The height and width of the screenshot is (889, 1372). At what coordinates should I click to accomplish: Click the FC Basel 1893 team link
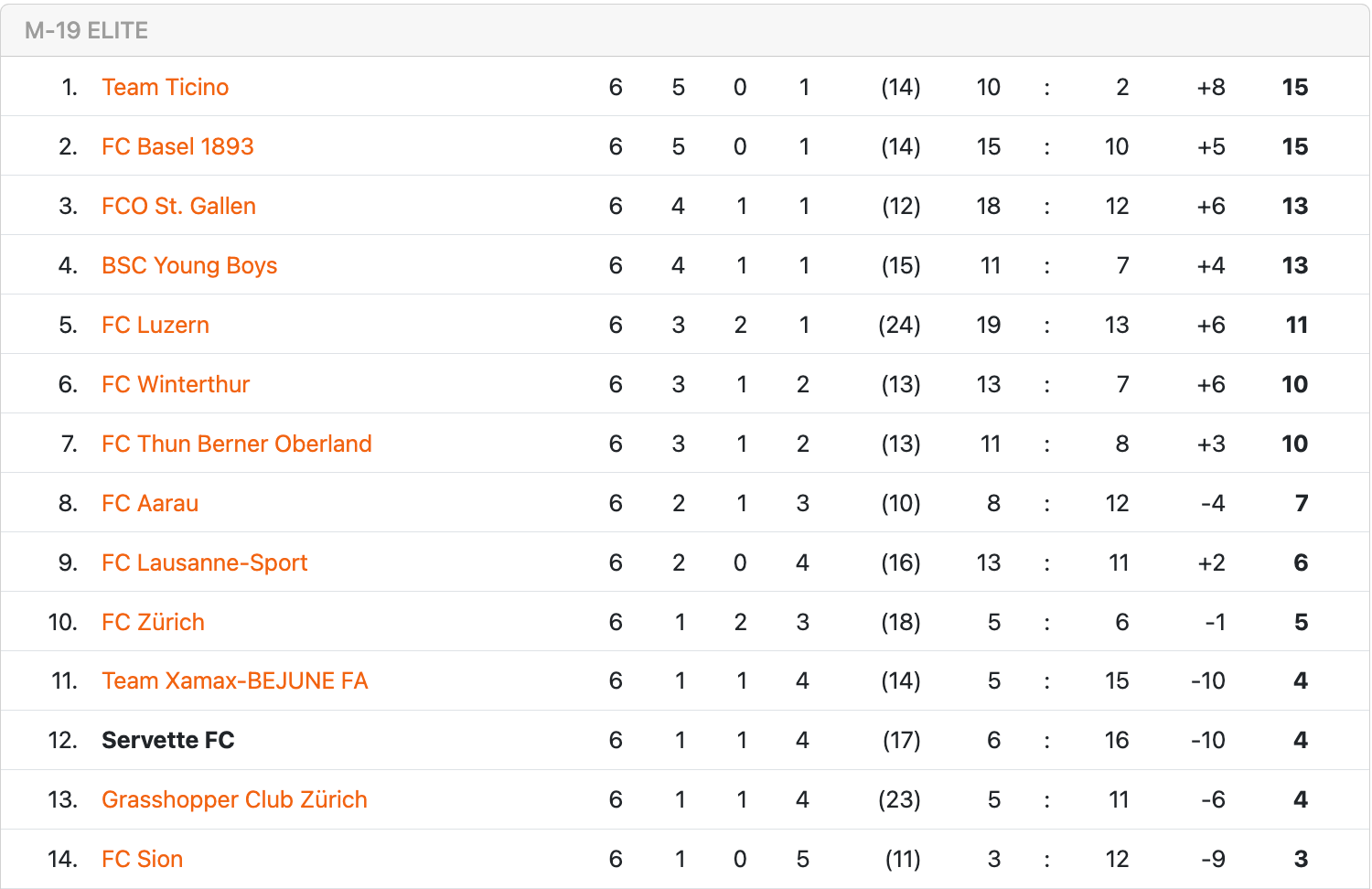177,146
